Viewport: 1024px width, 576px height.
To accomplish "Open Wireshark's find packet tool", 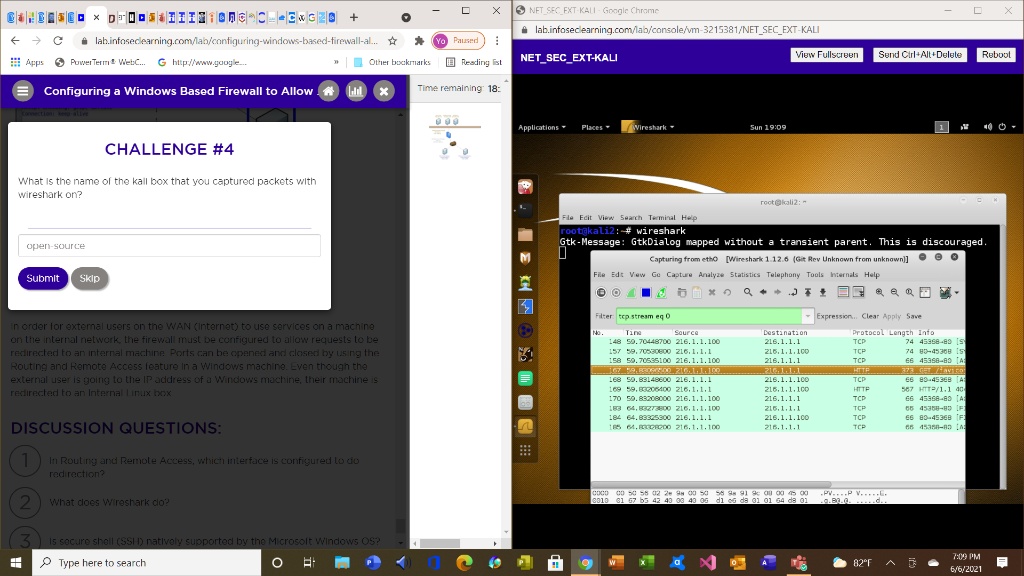I will click(x=748, y=292).
